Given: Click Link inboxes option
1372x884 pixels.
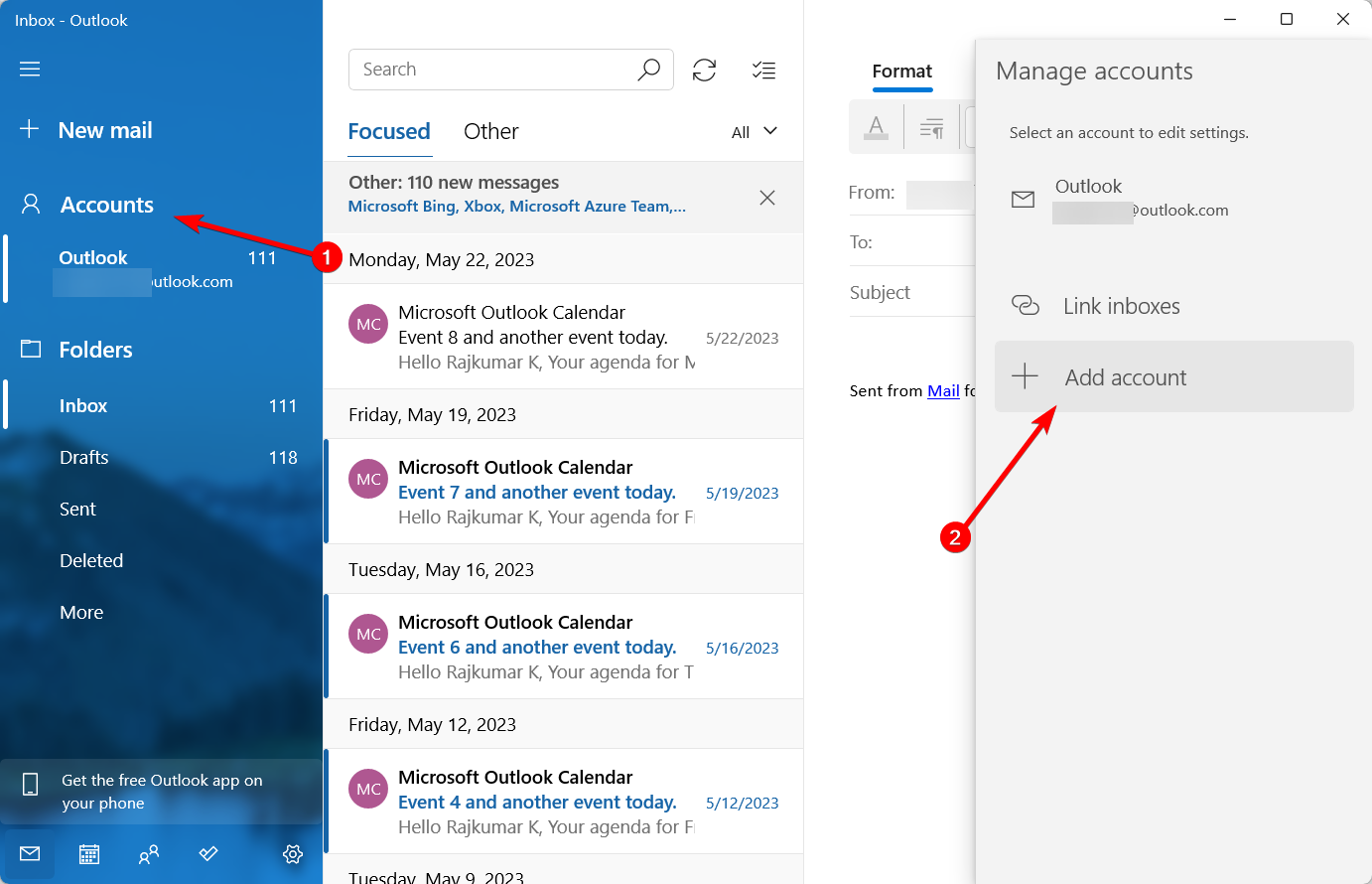Looking at the screenshot, I should (1174, 306).
